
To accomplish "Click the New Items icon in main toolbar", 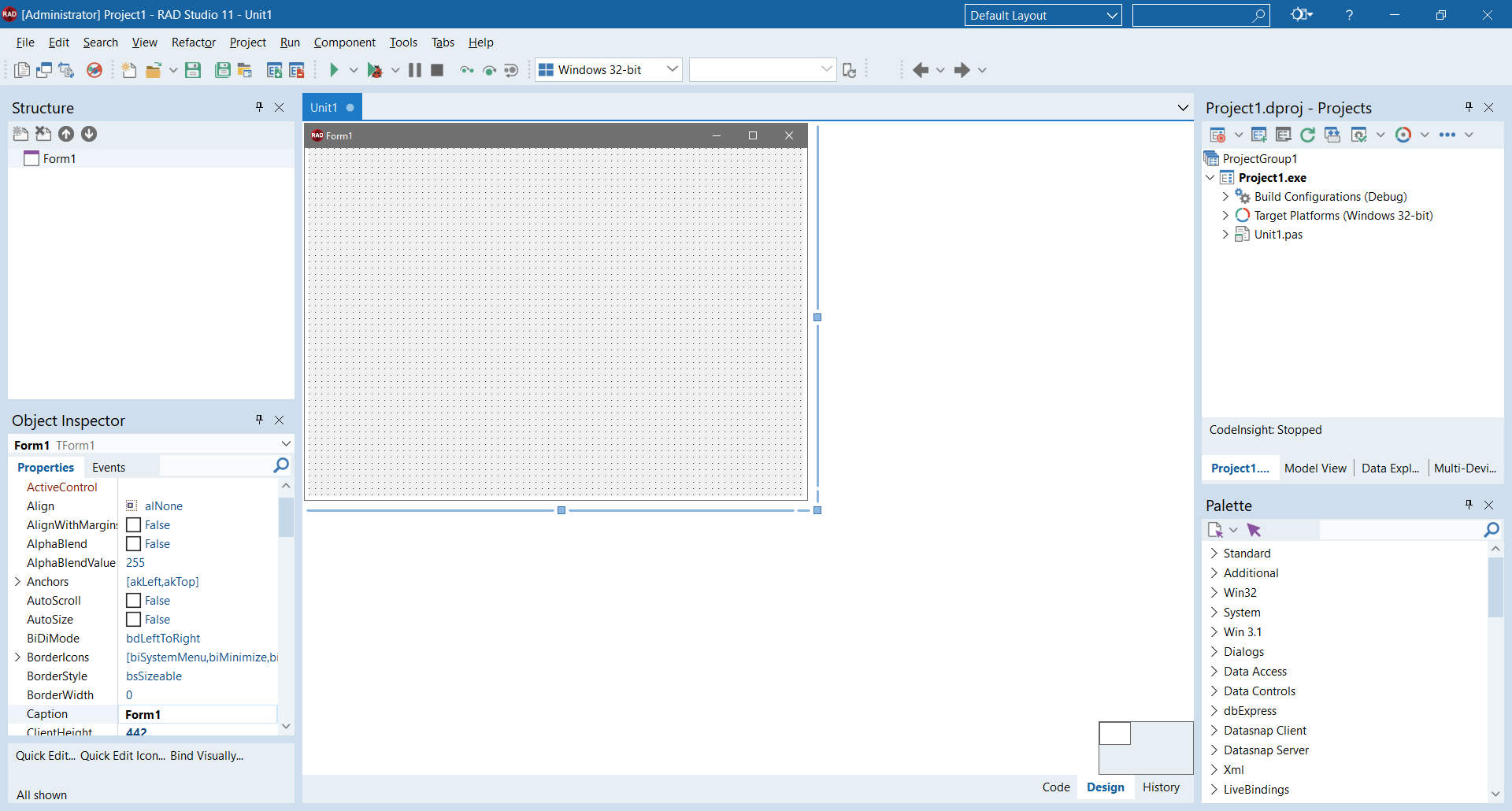I will pos(129,70).
